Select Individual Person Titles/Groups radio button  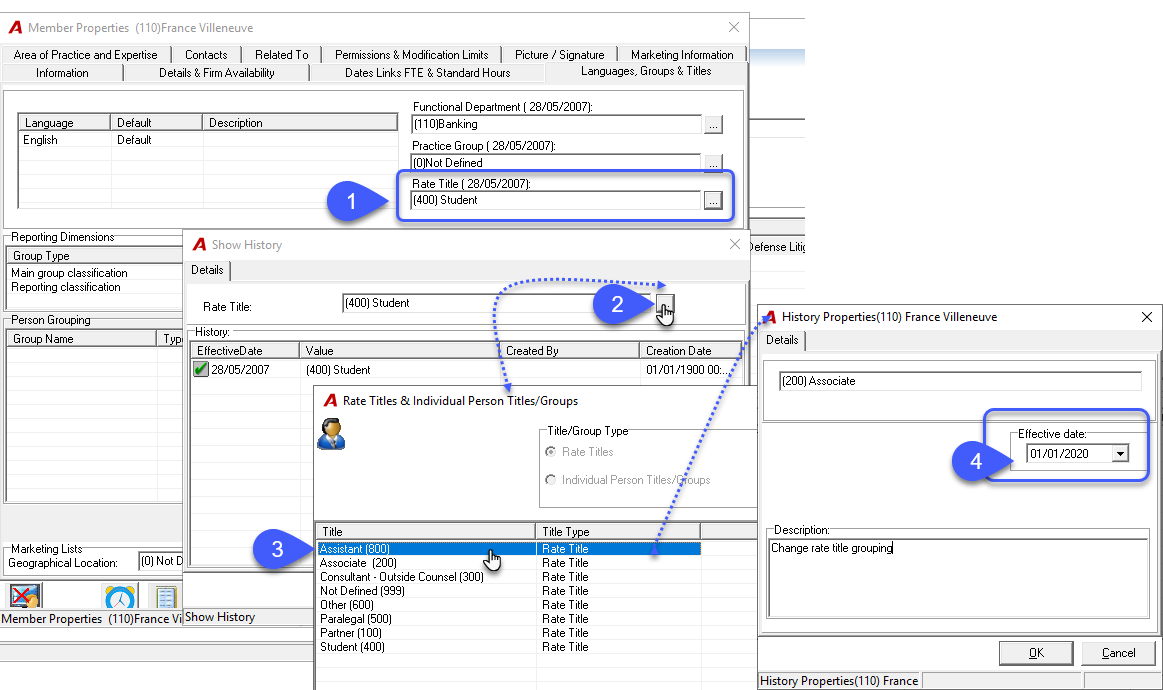coord(550,480)
